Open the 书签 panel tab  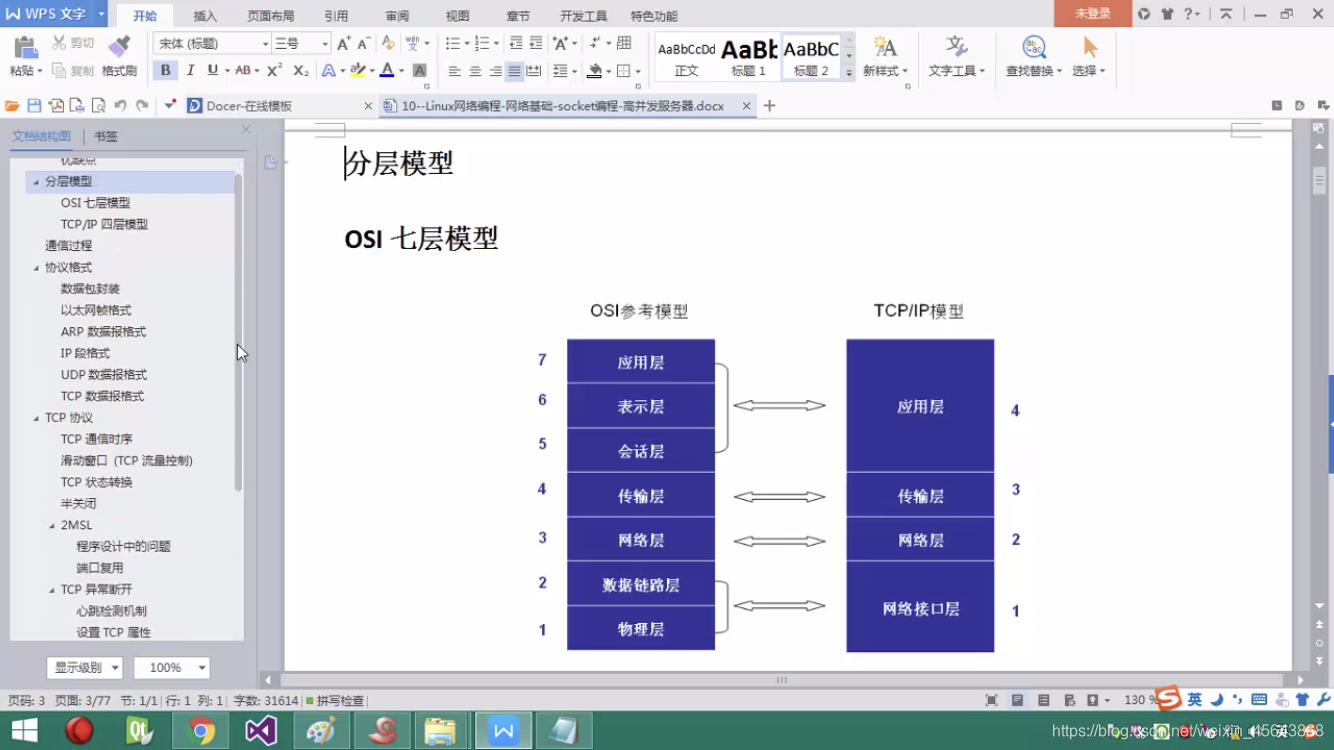(105, 137)
